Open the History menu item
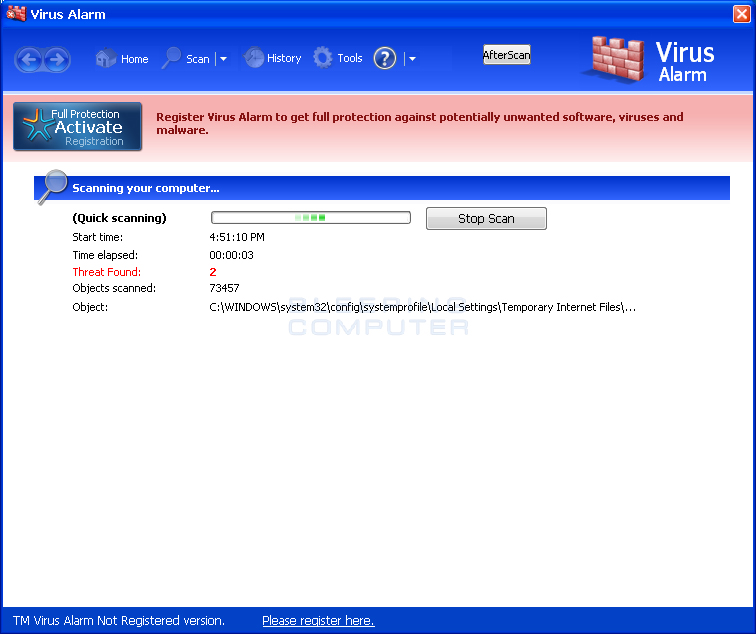Image resolution: width=756 pixels, height=634 pixels. coord(284,58)
